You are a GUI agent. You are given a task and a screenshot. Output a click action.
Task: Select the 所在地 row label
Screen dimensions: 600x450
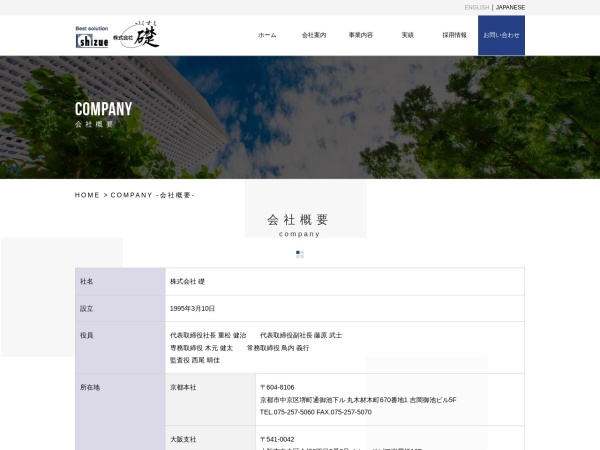tap(90, 387)
